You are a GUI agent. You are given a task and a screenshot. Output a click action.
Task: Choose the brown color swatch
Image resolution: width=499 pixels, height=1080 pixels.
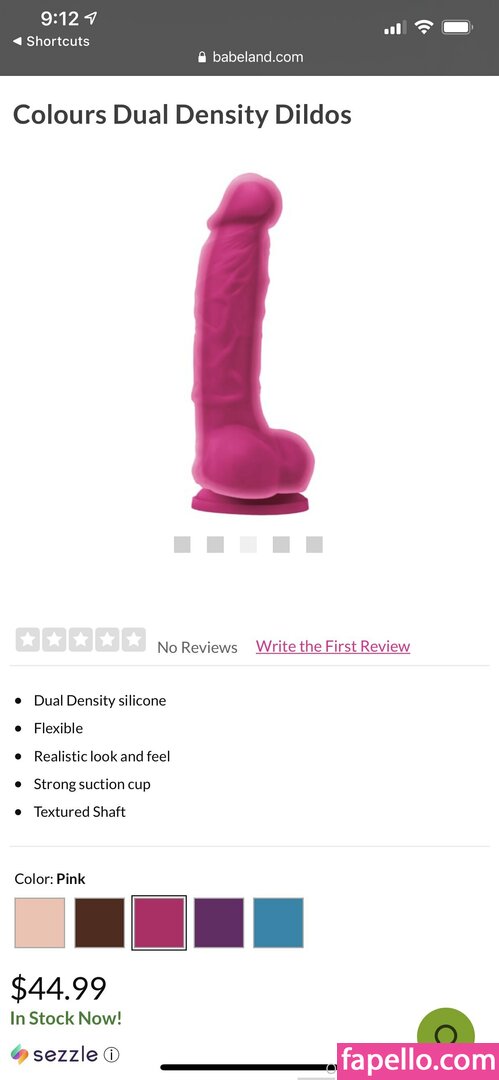(100, 922)
